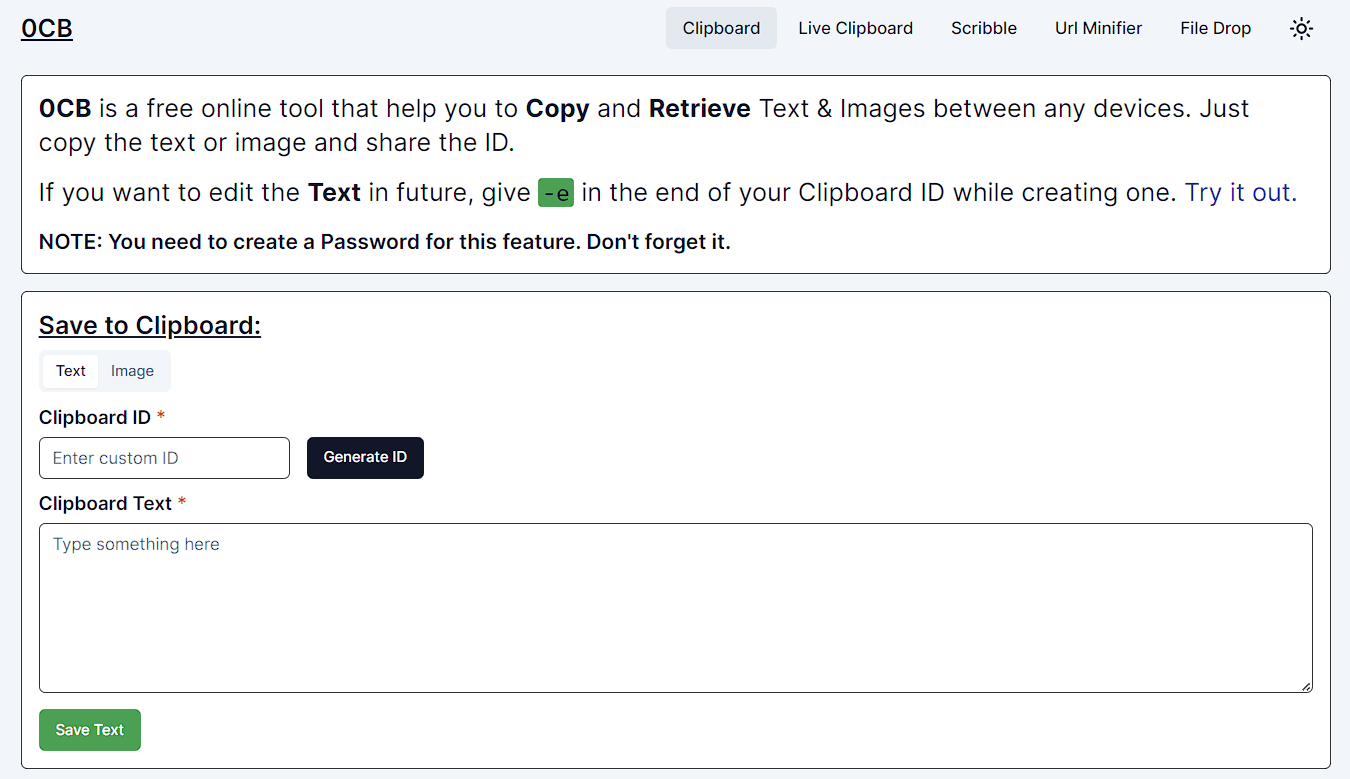The width and height of the screenshot is (1350, 779).
Task: Click the bold NOTE password reminder text
Action: 385,242
